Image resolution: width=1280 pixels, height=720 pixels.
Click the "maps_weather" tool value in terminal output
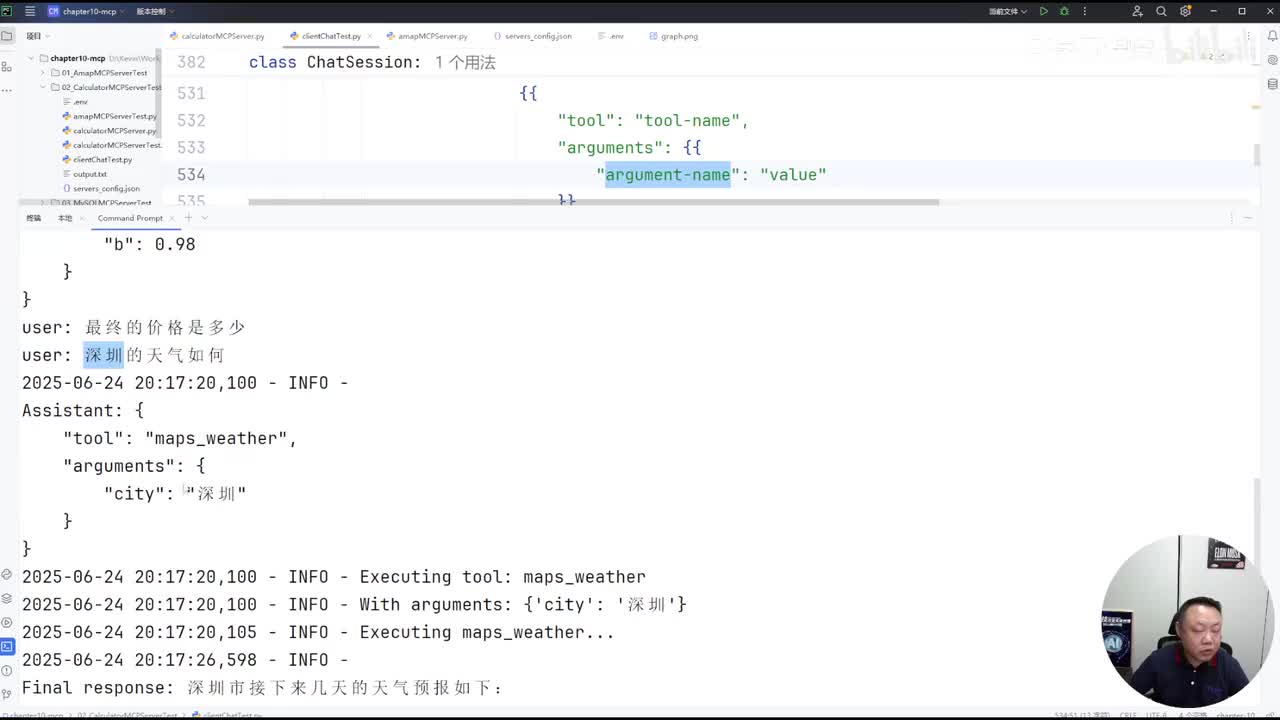217,439
